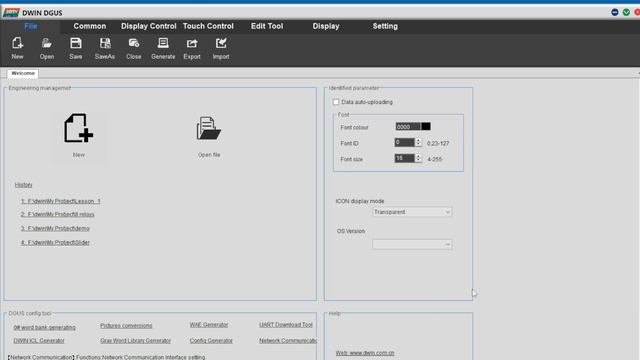The height and width of the screenshot is (360, 640).
Task: Close project using Close toolbar icon
Action: [x=134, y=48]
